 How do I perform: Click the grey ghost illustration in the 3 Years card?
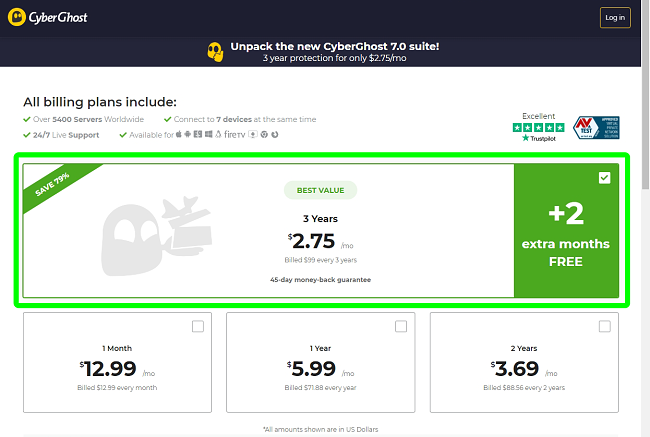pos(156,236)
